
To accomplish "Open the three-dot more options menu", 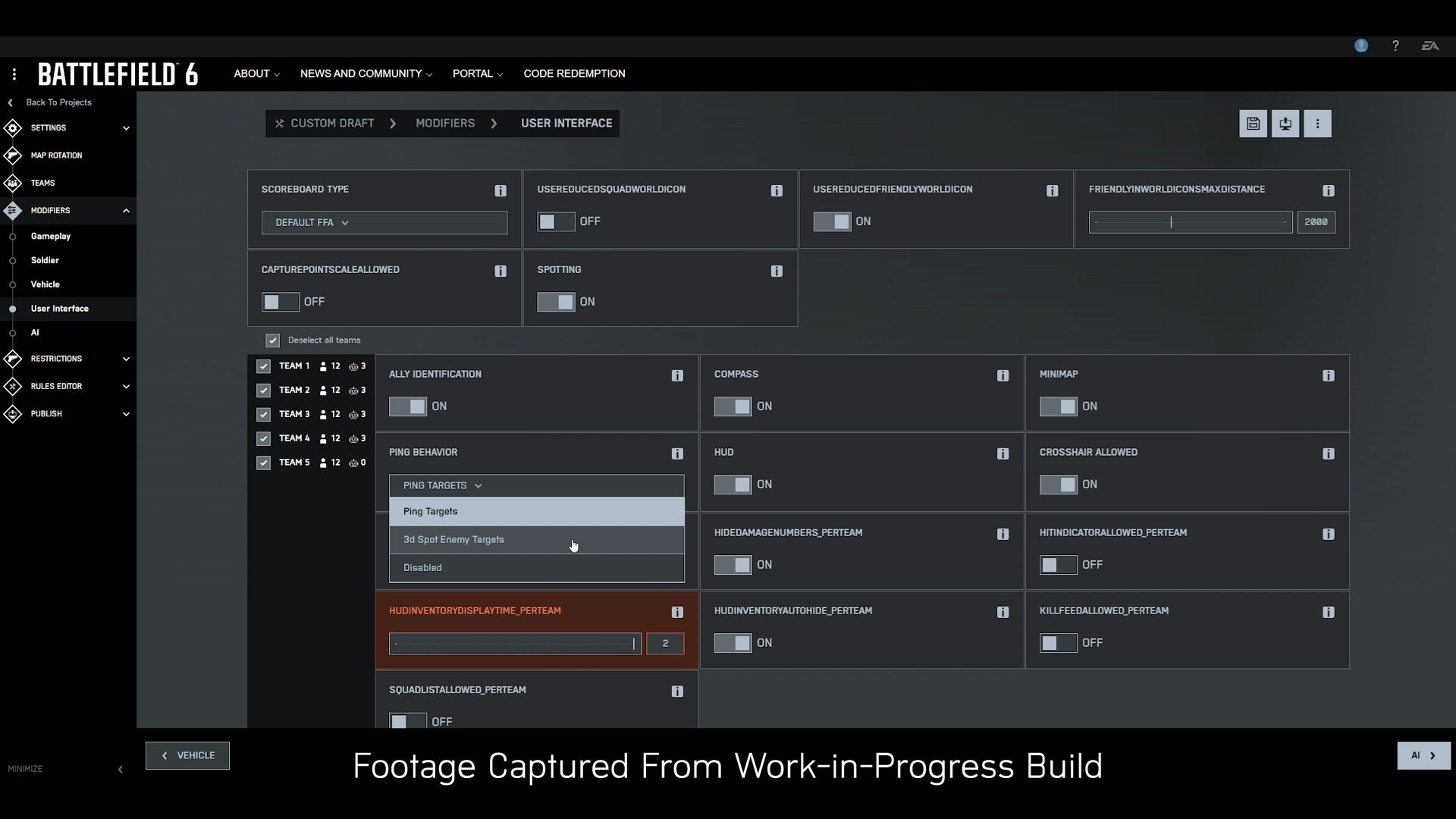I will pyautogui.click(x=1317, y=124).
